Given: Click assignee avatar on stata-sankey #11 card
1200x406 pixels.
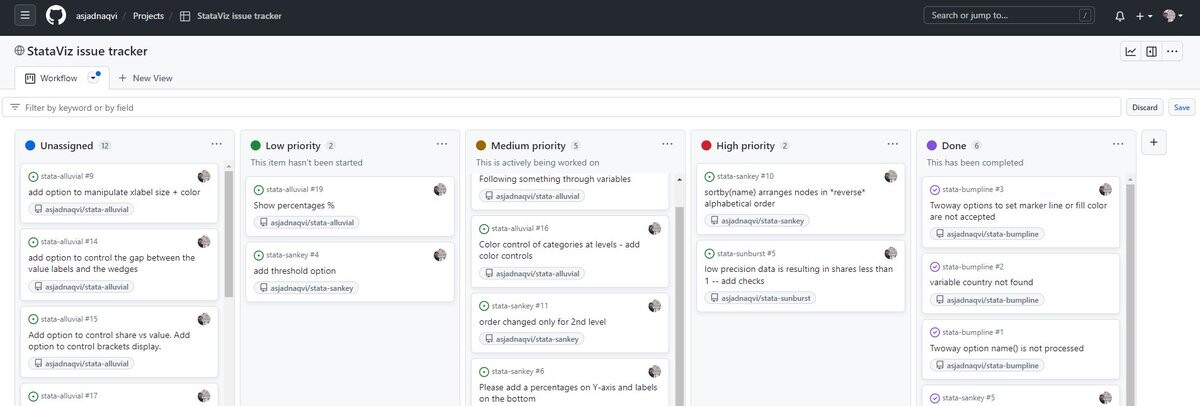Looking at the screenshot, I should (x=655, y=306).
